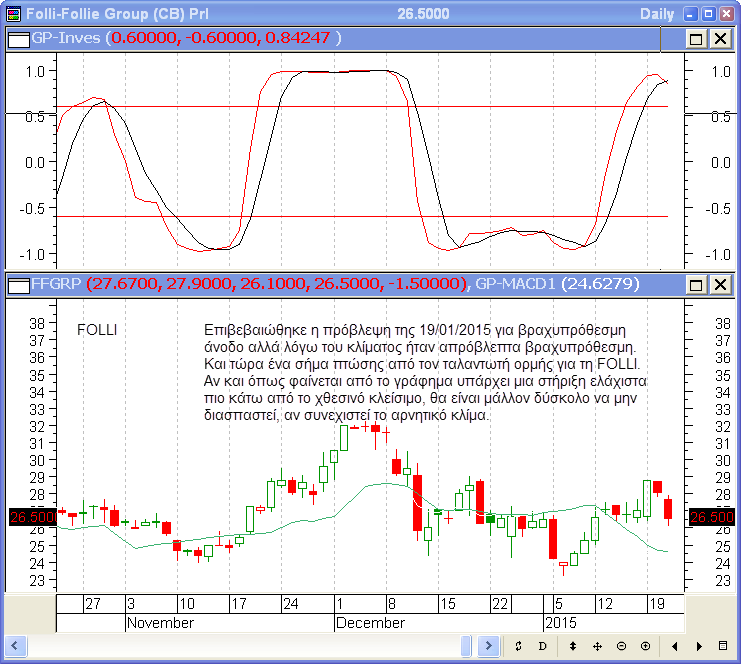This screenshot has height=664, width=741.
Task: Click the vertical up-down arrows toolbar icon
Action: (x=573, y=646)
